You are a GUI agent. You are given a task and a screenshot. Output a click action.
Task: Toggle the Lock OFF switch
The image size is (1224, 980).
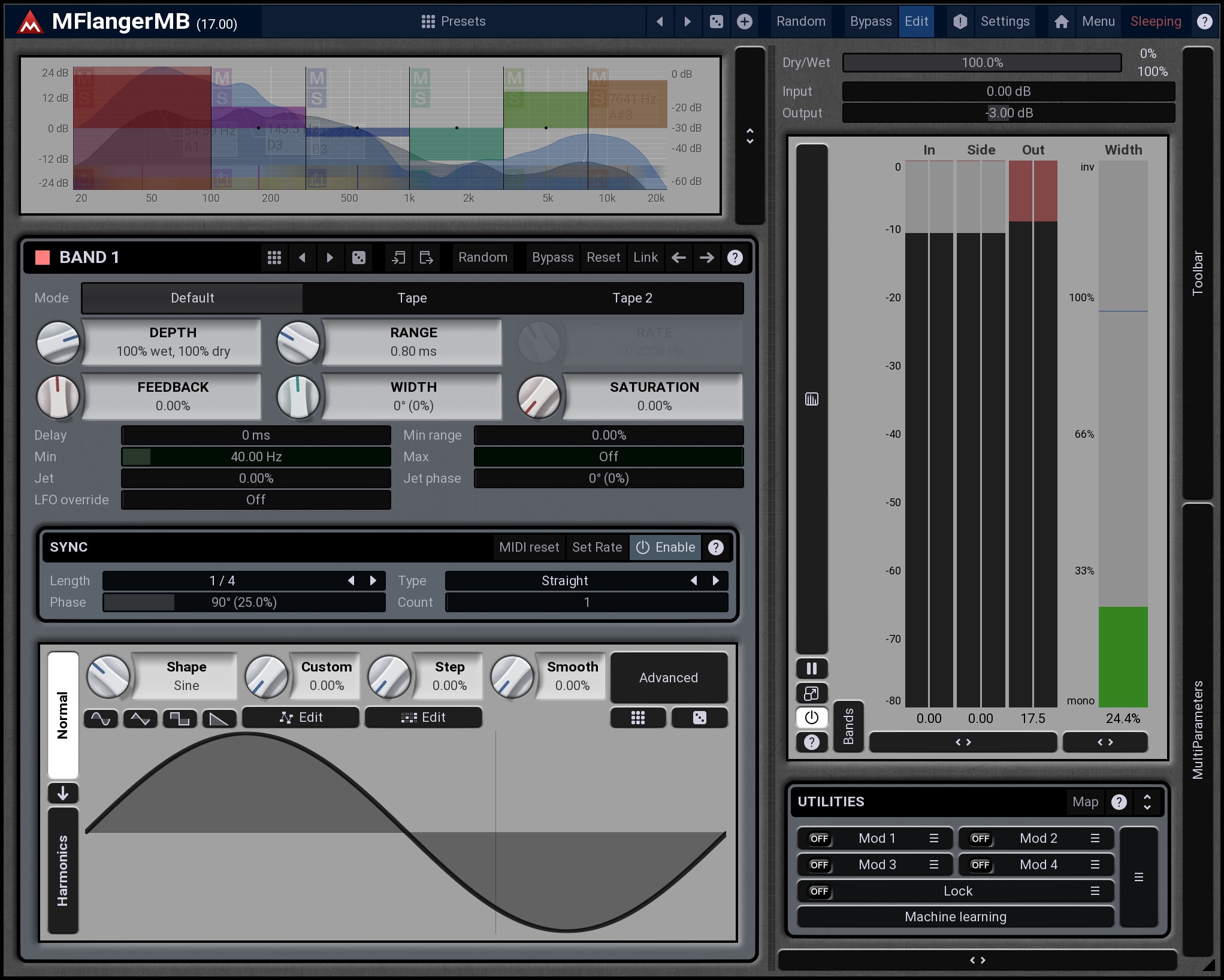818,891
